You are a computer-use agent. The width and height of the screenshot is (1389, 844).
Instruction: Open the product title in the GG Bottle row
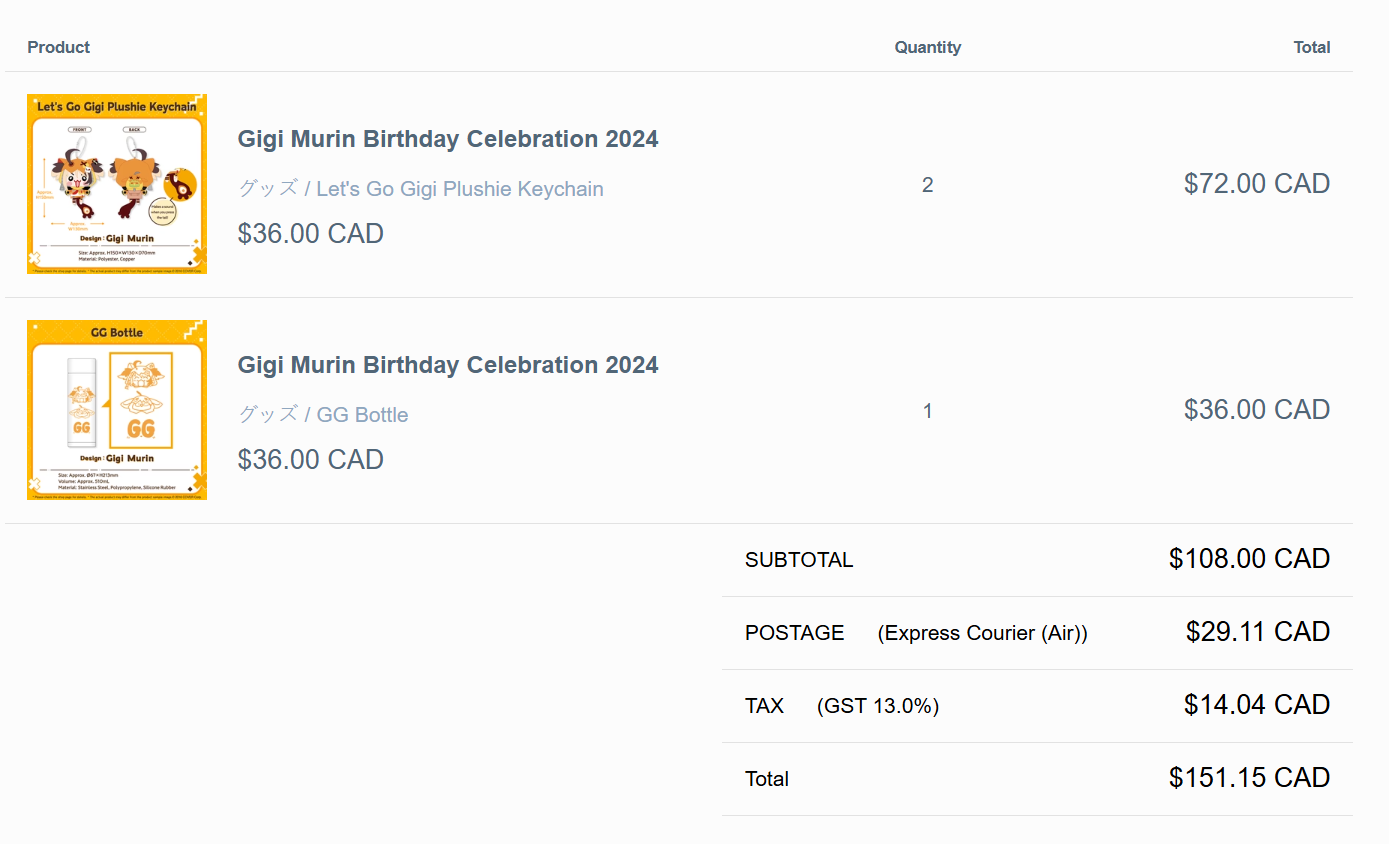(447, 365)
